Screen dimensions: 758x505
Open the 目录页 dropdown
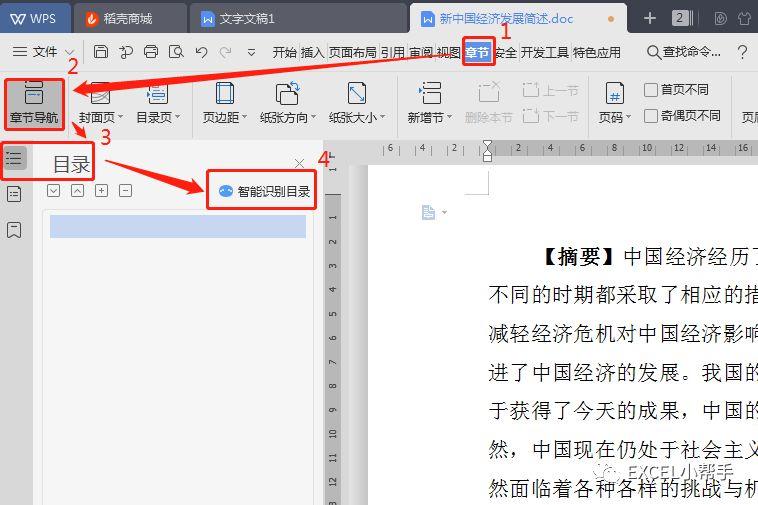click(158, 103)
